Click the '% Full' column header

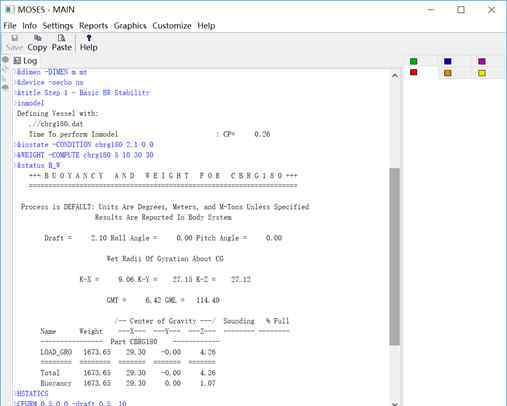click(x=277, y=321)
